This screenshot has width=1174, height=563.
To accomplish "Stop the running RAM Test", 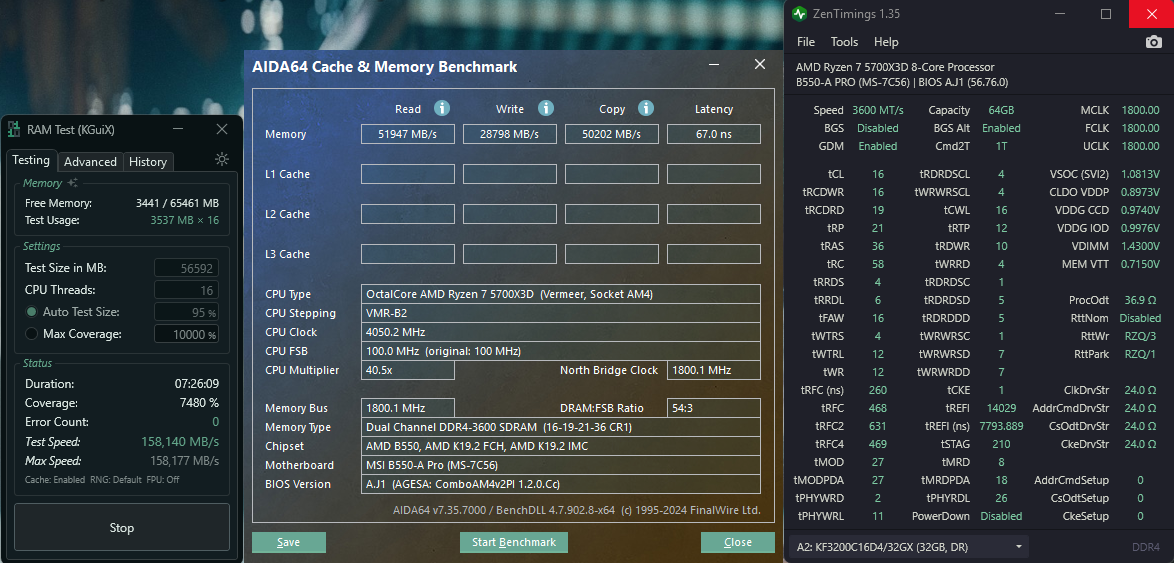I will coord(121,528).
